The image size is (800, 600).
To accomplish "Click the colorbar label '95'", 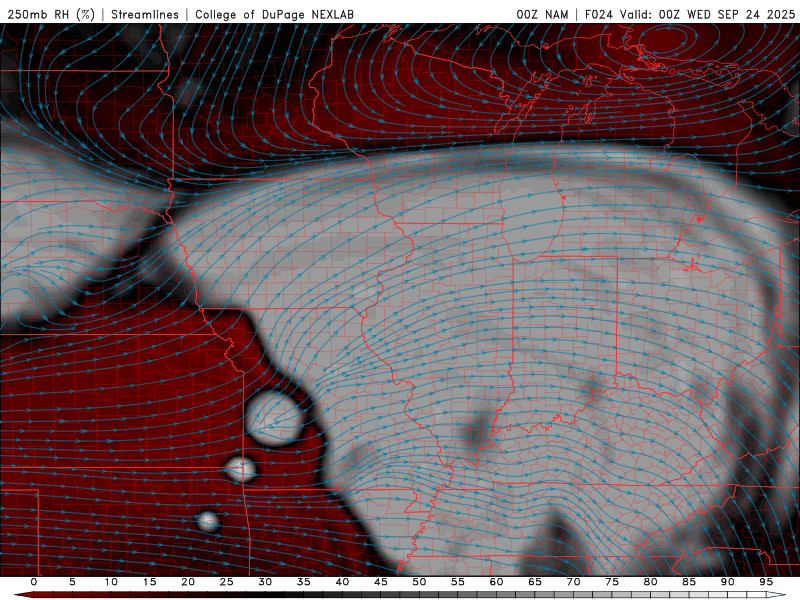I will point(766,582).
